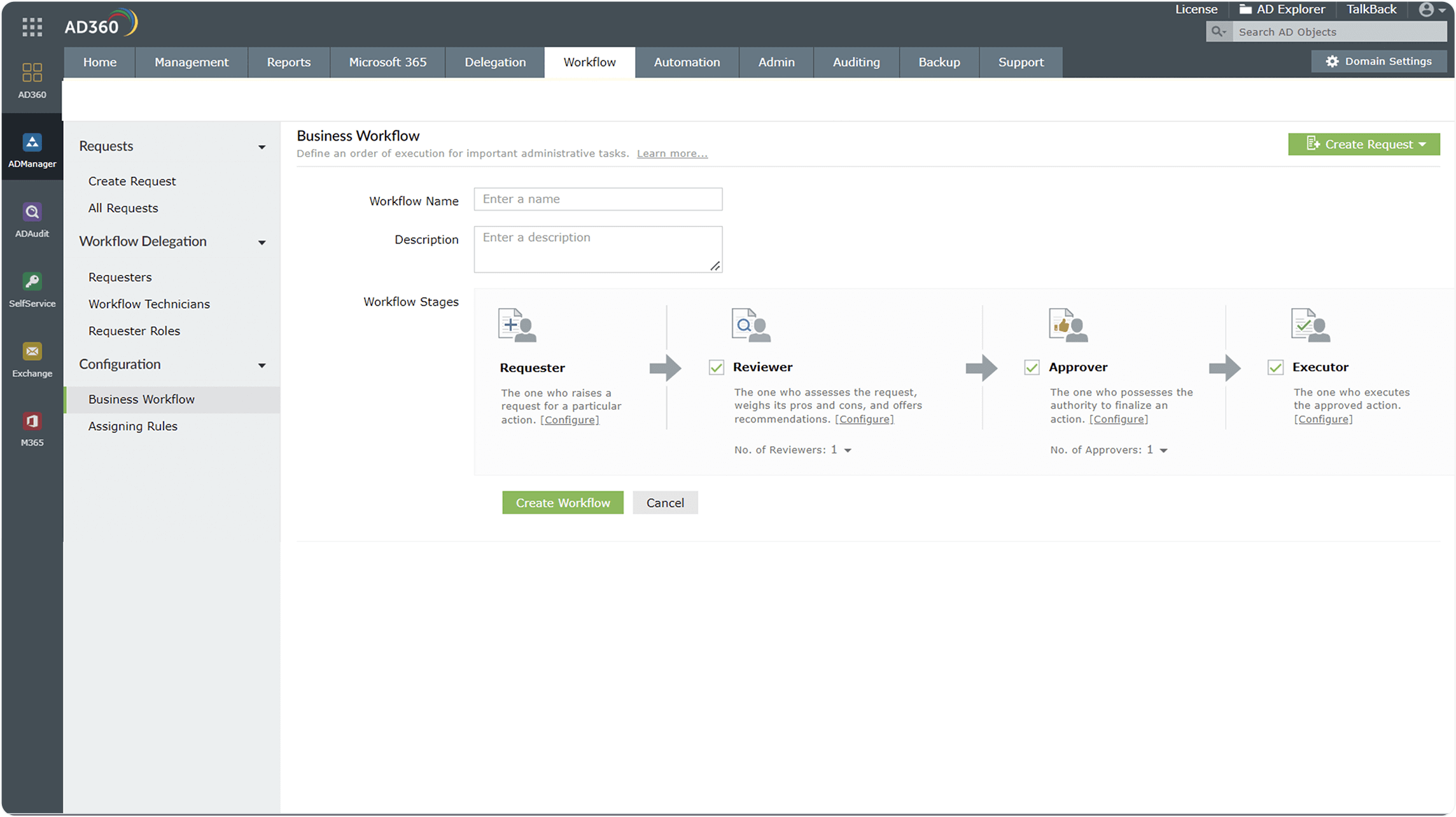This screenshot has width=1456, height=817.
Task: Collapse the Workflow Delegation section
Action: pos(262,242)
